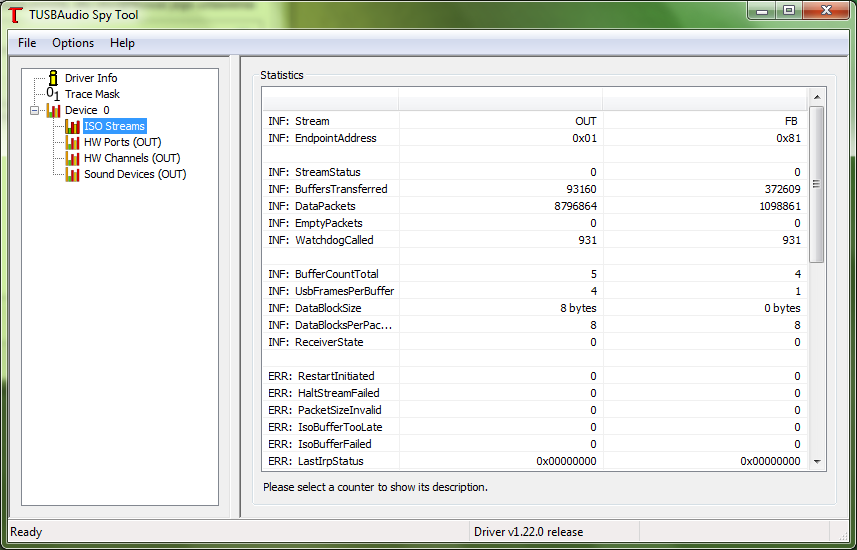Click the 0 bytes DataBlockSize value

point(782,308)
